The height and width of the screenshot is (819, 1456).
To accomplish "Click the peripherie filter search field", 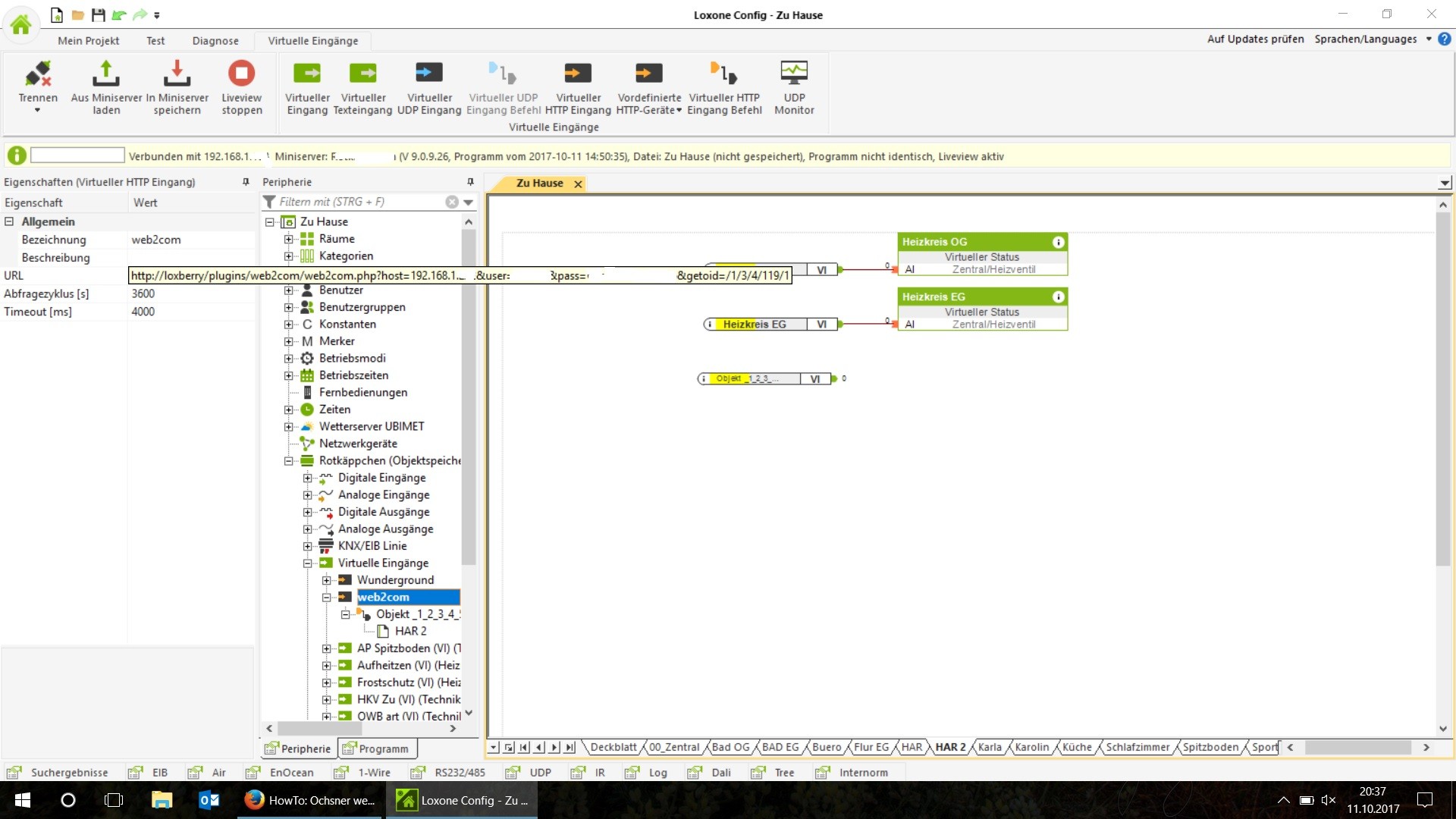I will [356, 202].
